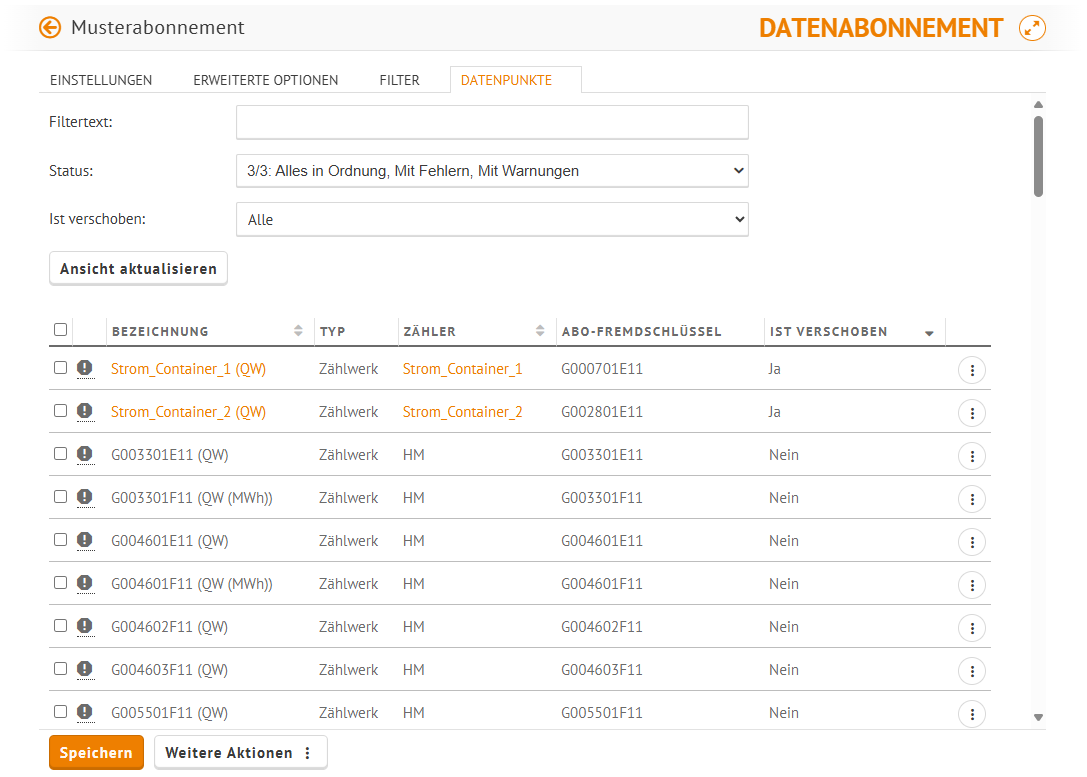Open row menu for G005501F11 (QW)

pos(972,715)
